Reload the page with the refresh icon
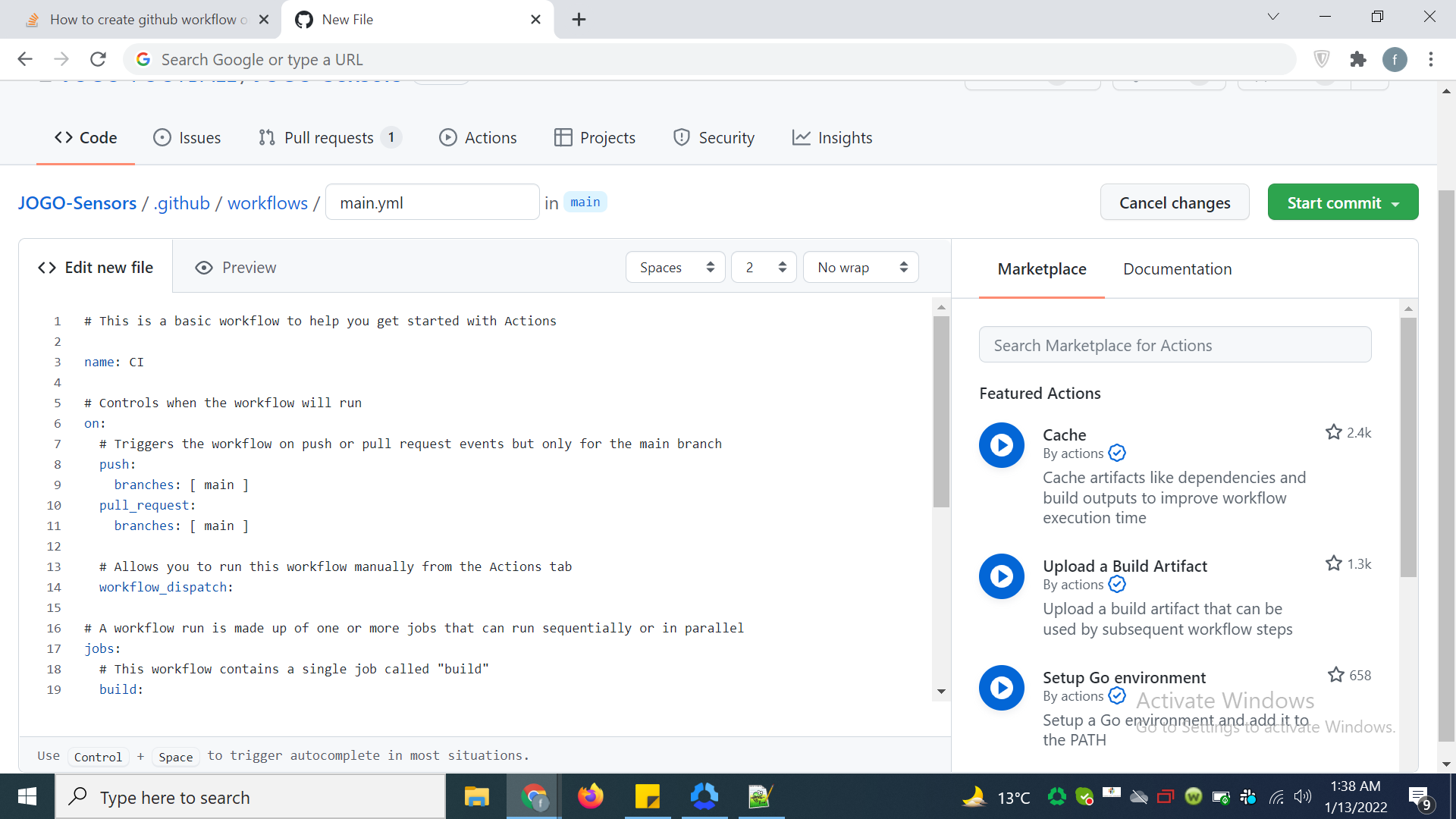 (98, 59)
